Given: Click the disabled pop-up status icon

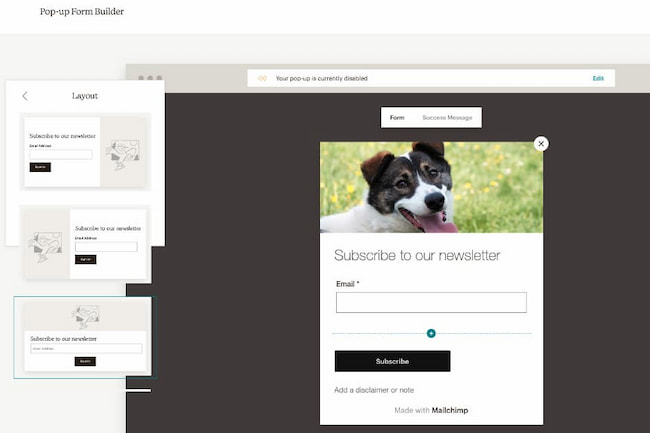Looking at the screenshot, I should point(262,78).
